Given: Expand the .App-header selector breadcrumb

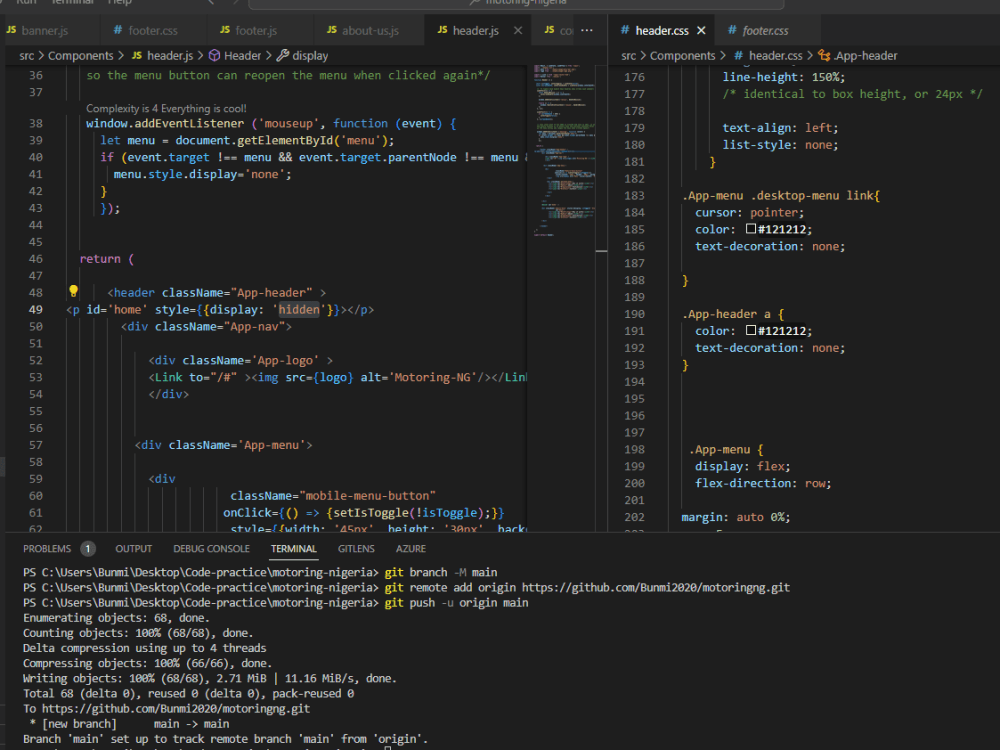Looking at the screenshot, I should (858, 55).
